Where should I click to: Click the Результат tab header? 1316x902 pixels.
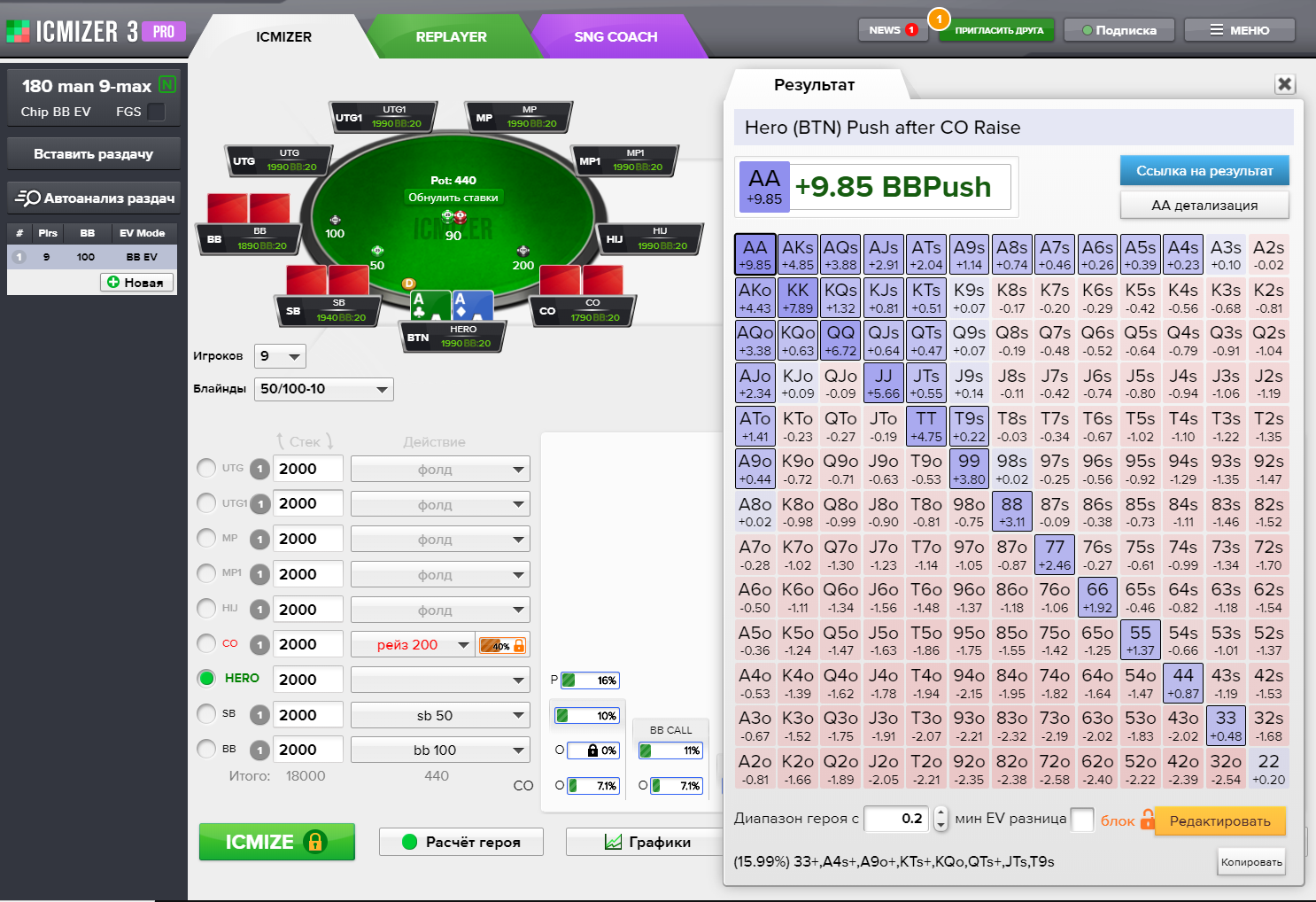(815, 84)
